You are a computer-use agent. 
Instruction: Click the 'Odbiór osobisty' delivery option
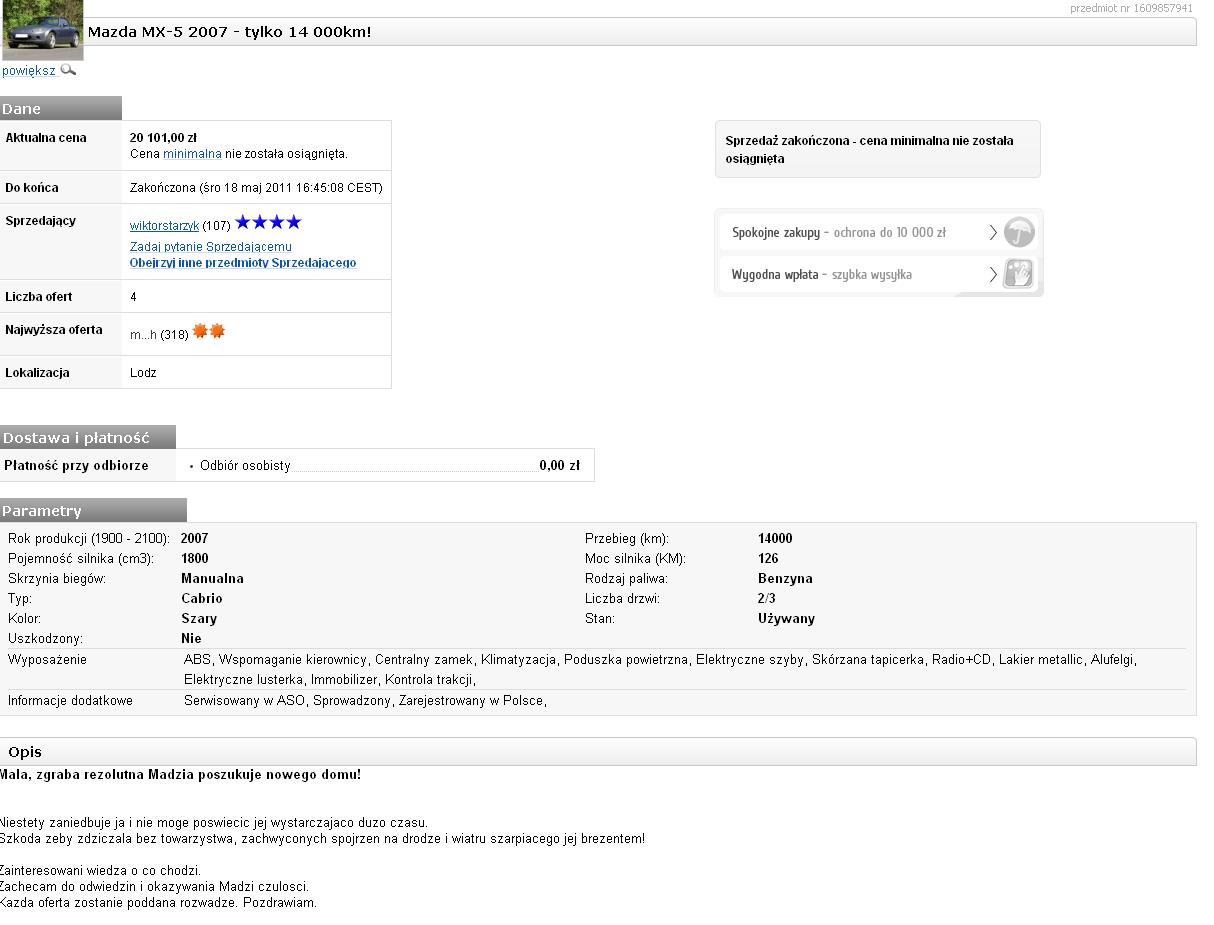click(245, 466)
